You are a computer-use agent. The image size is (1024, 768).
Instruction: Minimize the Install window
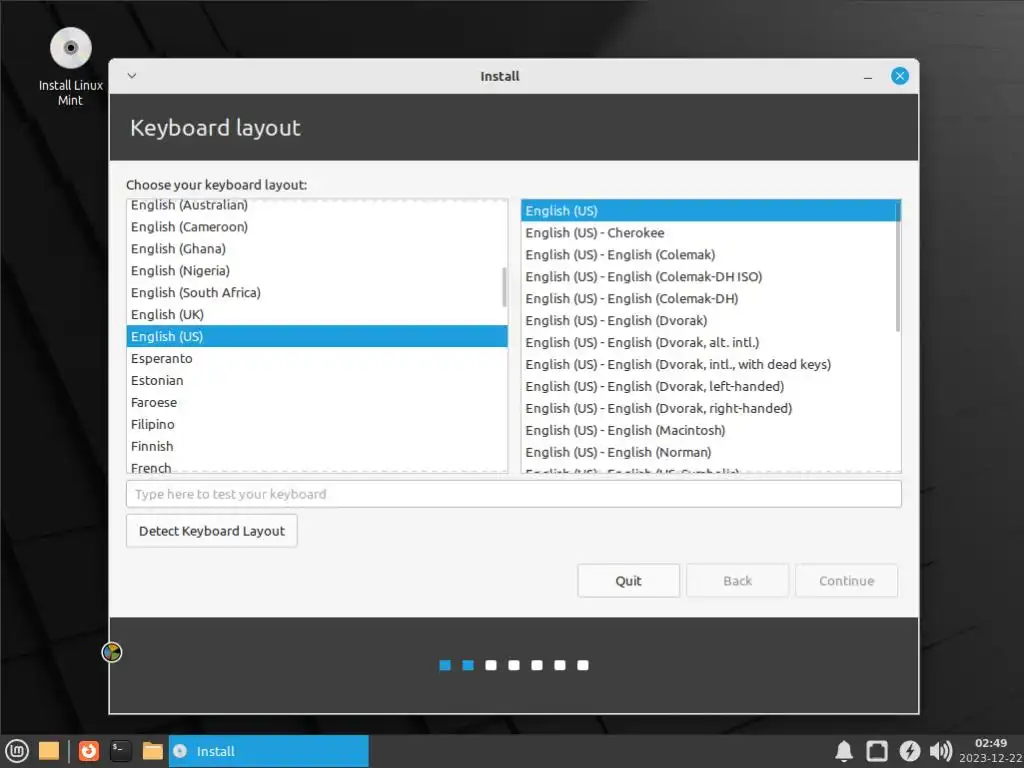868,77
